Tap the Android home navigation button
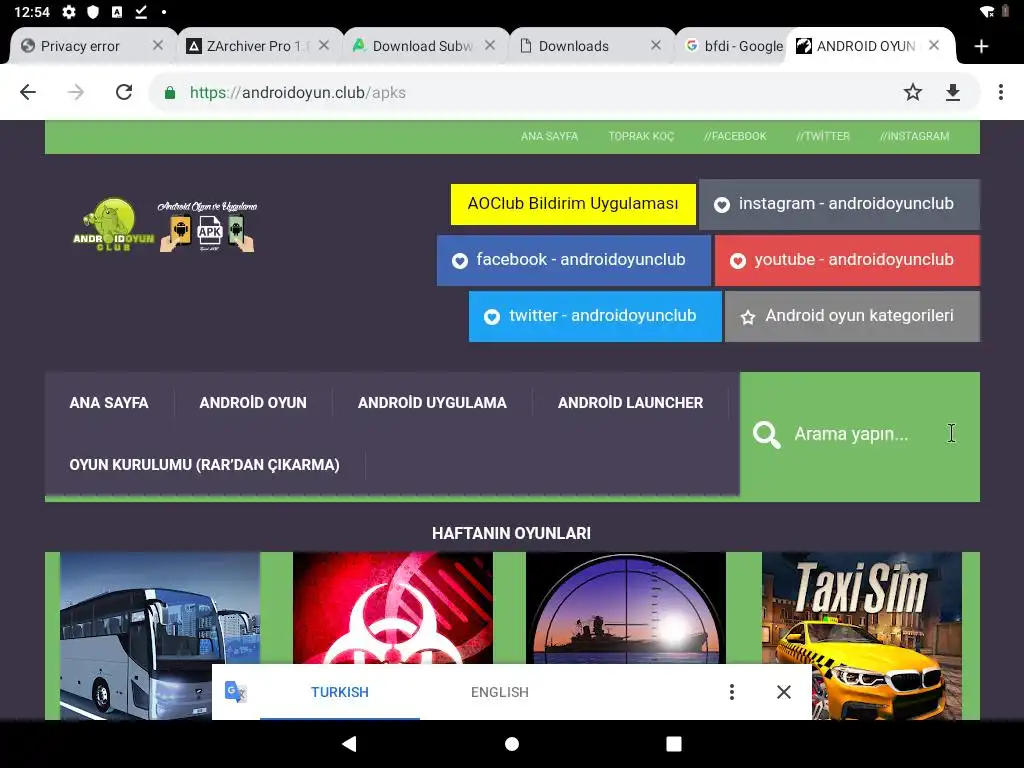 tap(512, 744)
